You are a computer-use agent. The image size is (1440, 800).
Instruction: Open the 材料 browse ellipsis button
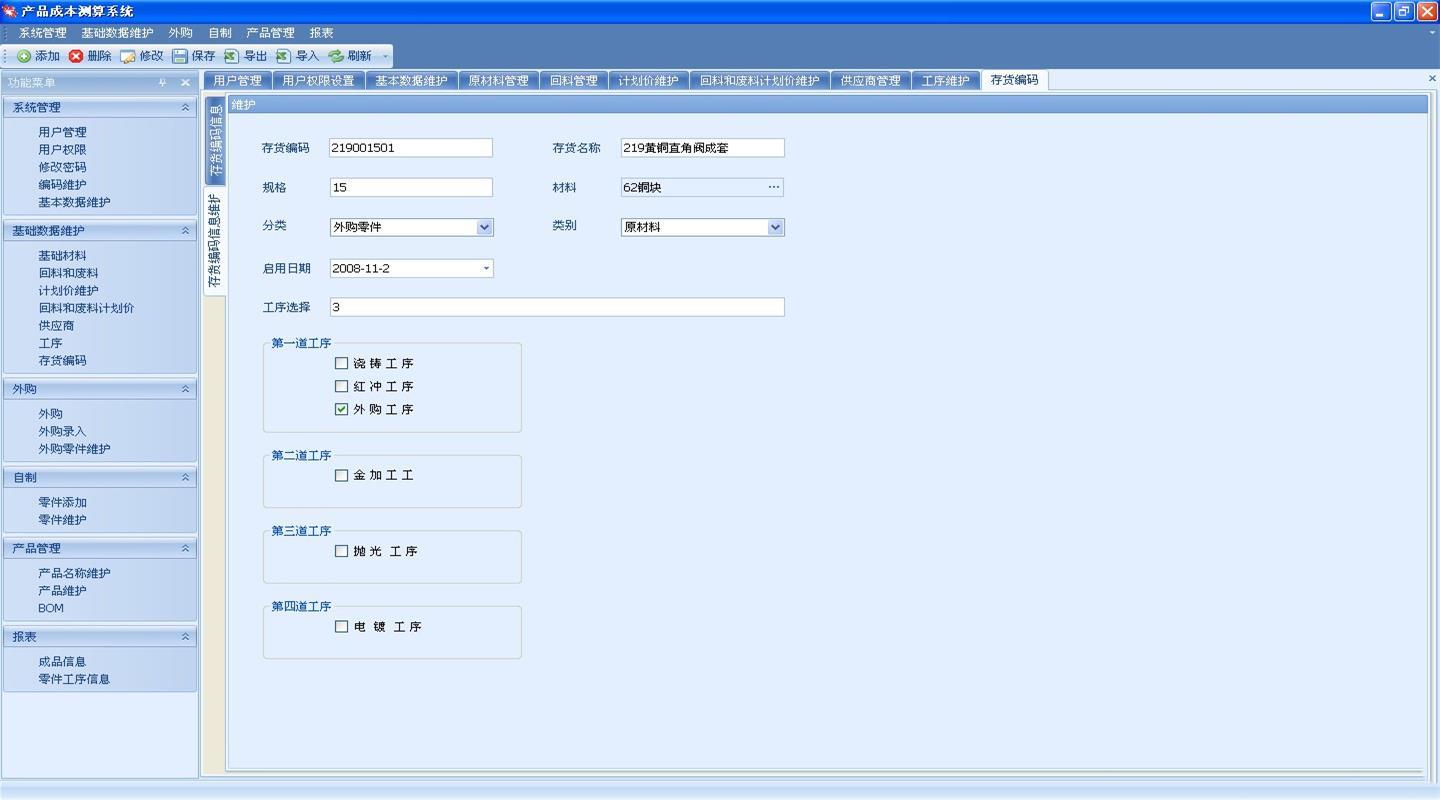point(773,187)
